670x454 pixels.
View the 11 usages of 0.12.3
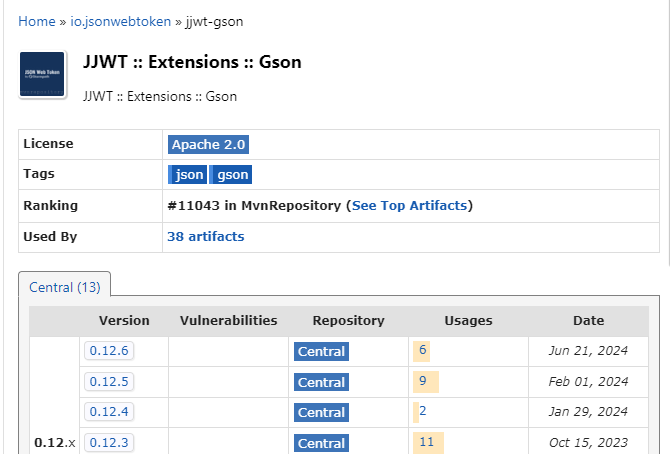426,442
